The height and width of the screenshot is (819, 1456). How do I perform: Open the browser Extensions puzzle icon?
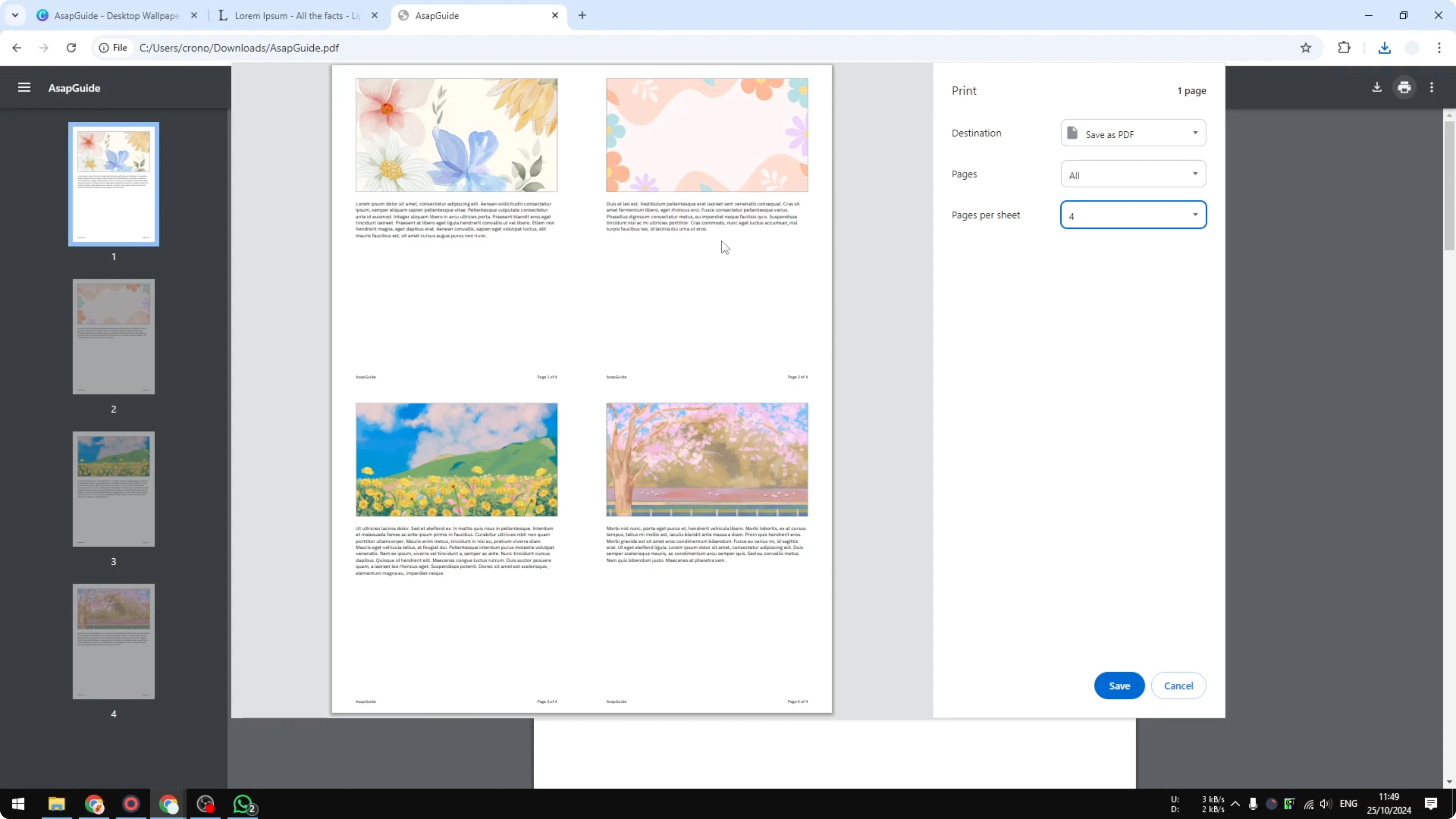click(x=1344, y=47)
